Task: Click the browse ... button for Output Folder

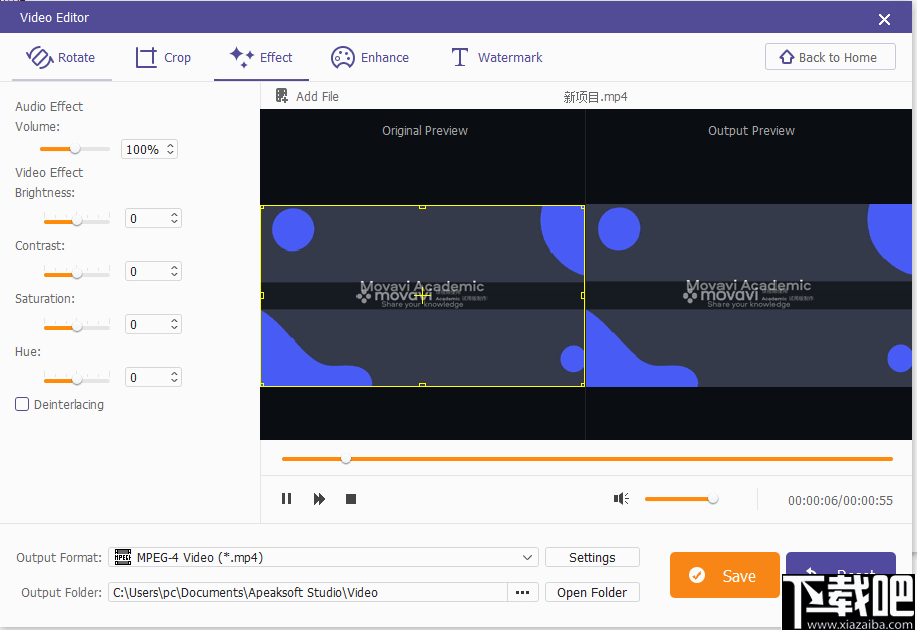Action: [x=522, y=592]
